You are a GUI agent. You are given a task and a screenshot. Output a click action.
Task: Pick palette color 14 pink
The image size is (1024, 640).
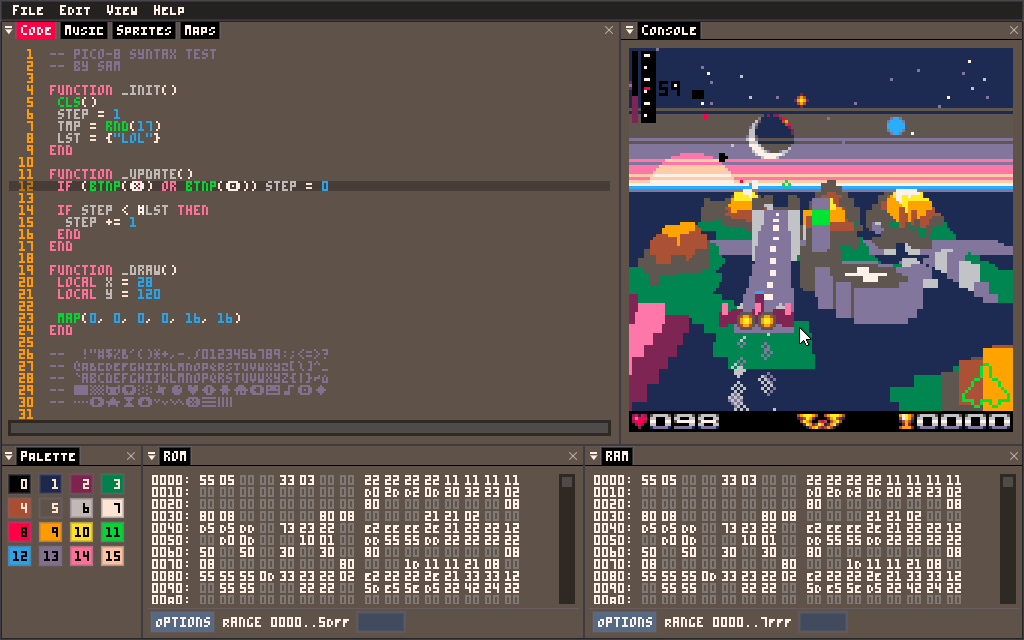coord(82,556)
